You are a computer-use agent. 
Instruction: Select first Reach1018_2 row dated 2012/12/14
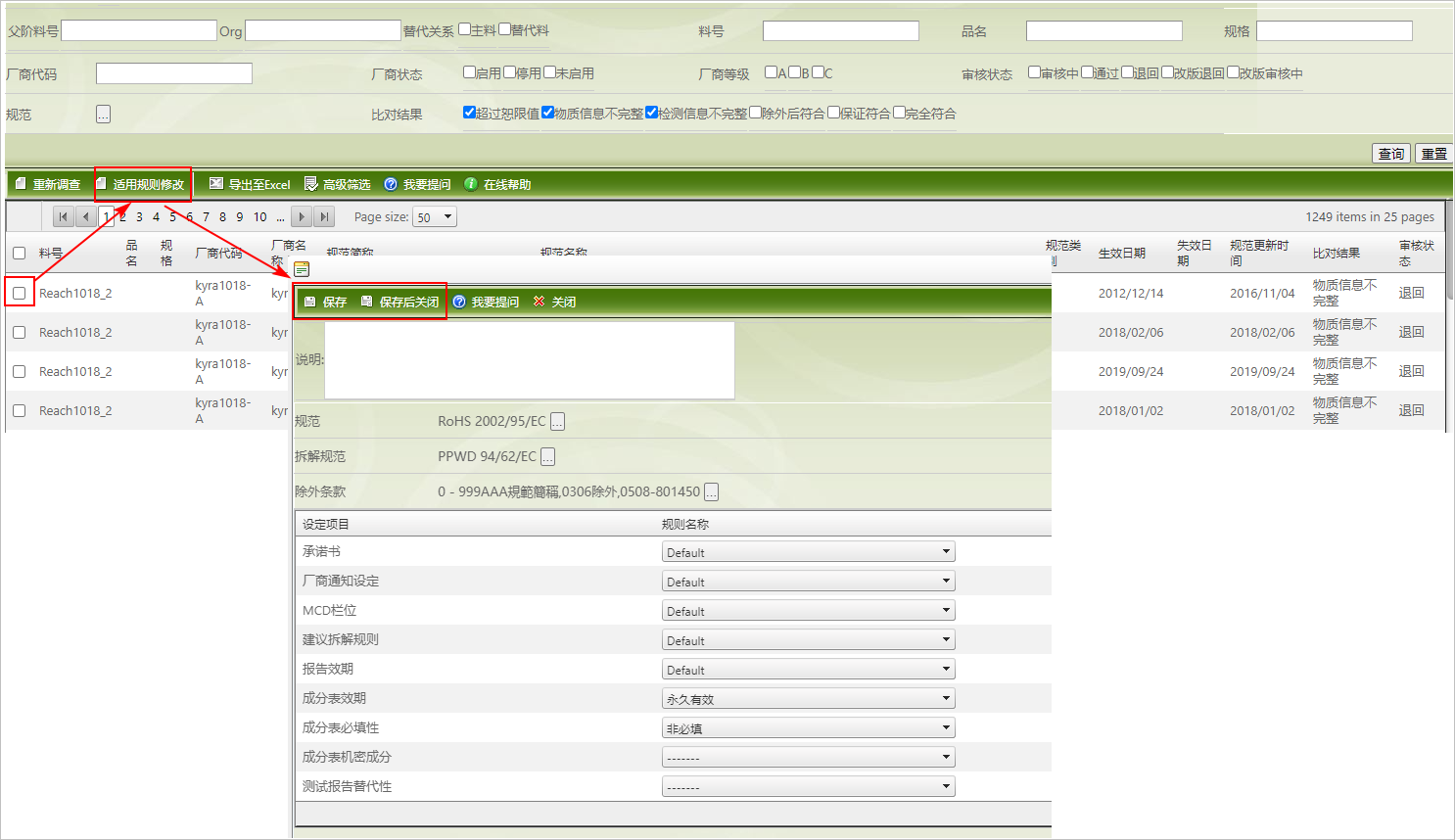click(19, 293)
